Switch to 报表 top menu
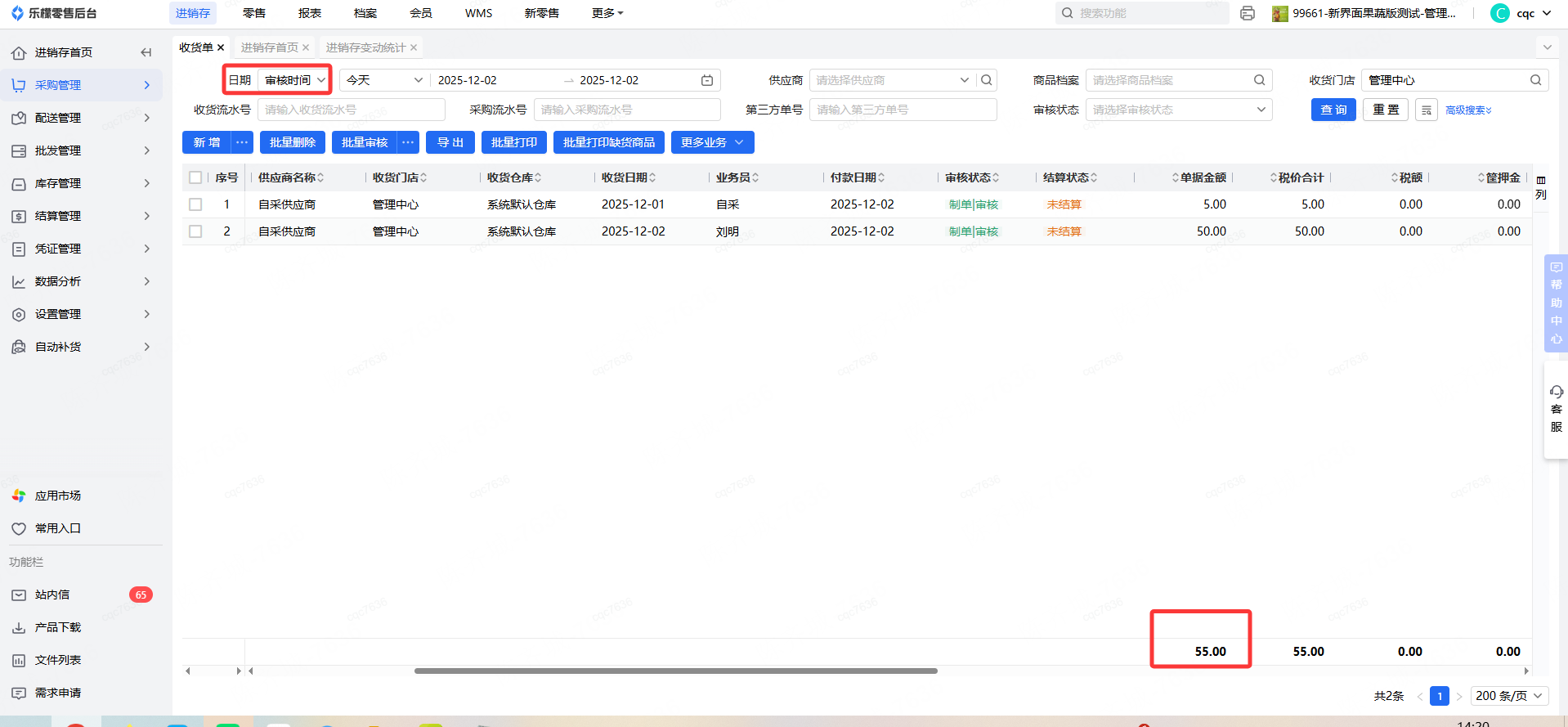Image resolution: width=1568 pixels, height=727 pixels. coord(310,13)
